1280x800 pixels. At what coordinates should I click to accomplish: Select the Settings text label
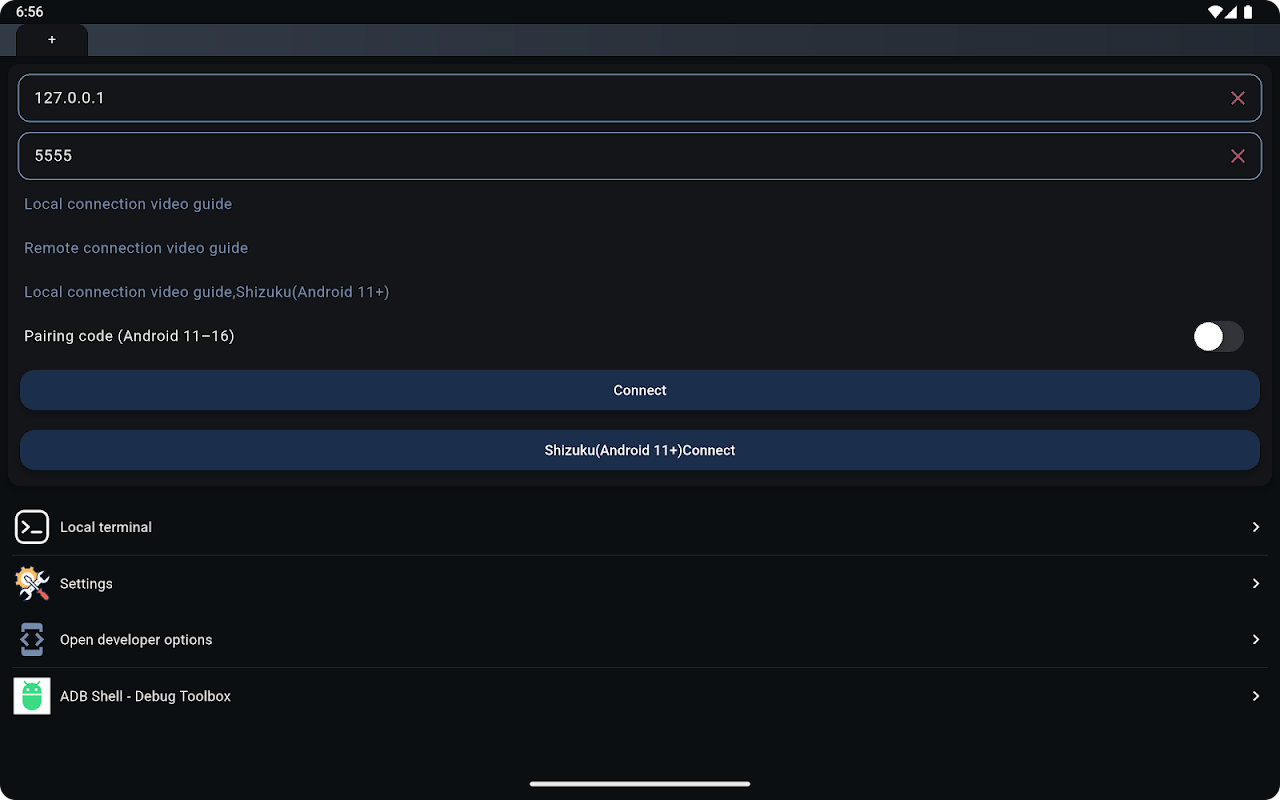tap(86, 583)
